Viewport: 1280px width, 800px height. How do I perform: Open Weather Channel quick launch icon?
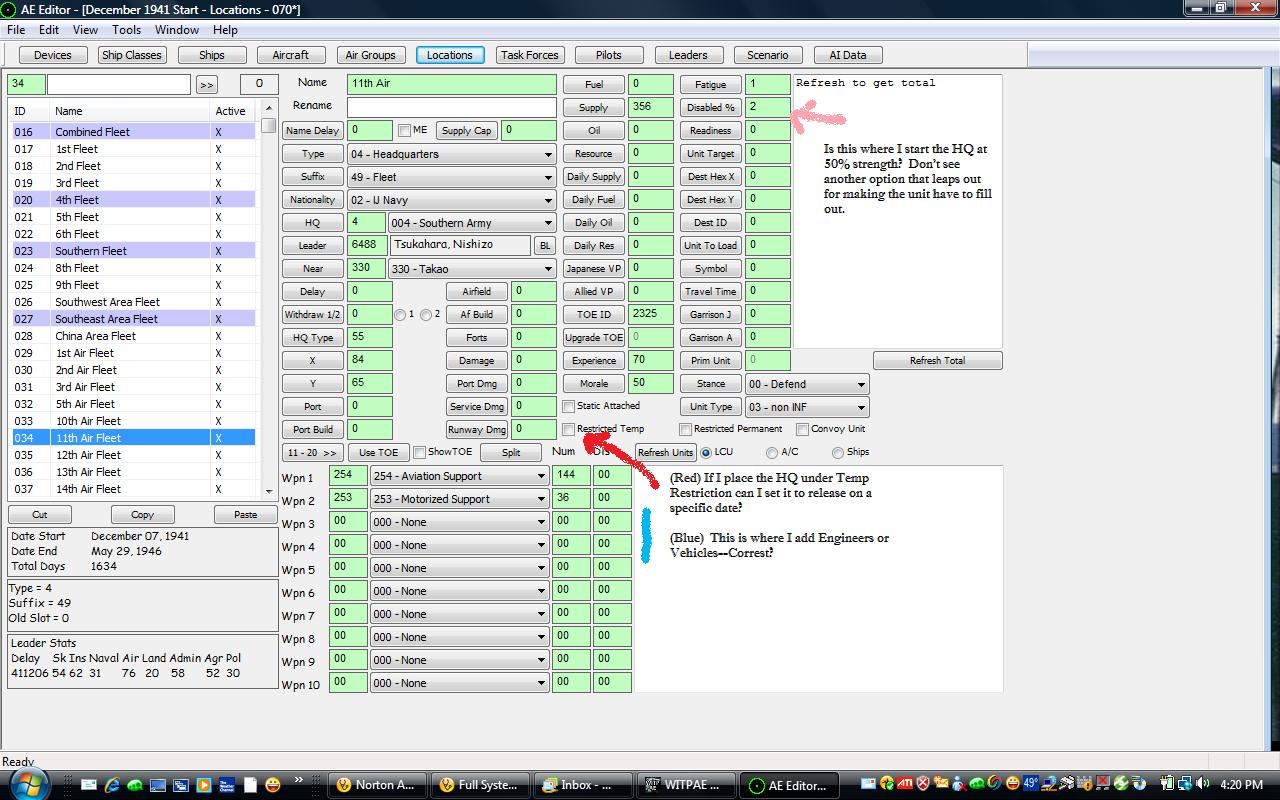(227, 785)
